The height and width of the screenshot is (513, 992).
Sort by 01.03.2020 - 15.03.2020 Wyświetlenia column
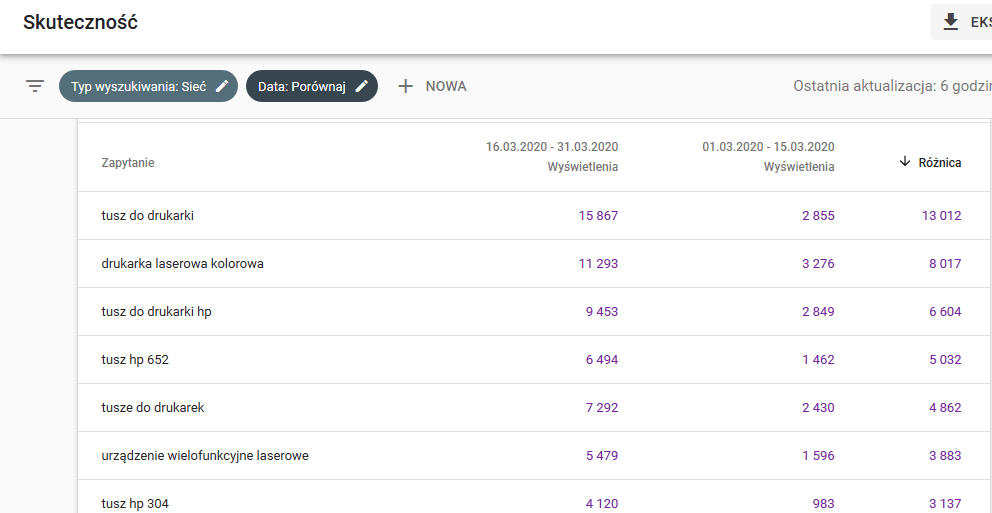pyautogui.click(x=768, y=157)
